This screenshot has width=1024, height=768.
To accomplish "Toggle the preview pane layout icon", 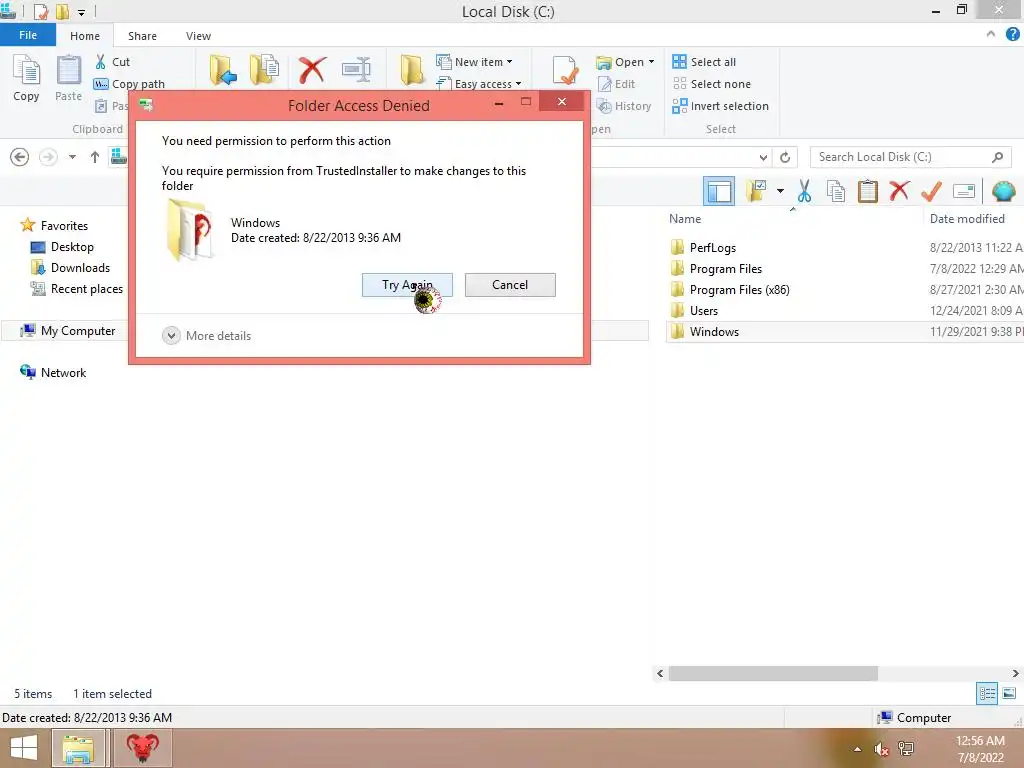I will (718, 191).
